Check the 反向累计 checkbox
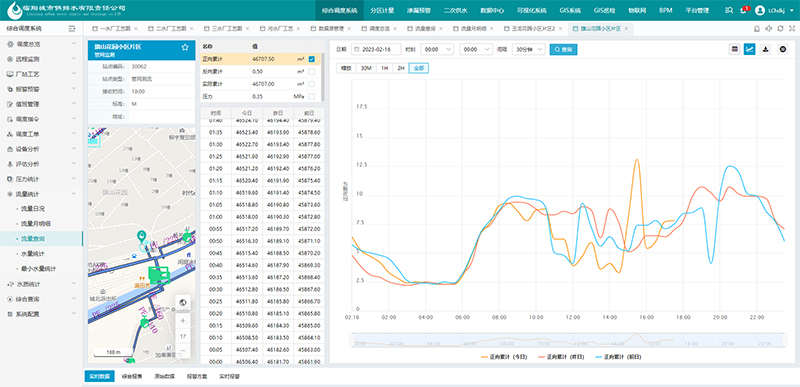This screenshot has height=387, width=800. [x=312, y=71]
